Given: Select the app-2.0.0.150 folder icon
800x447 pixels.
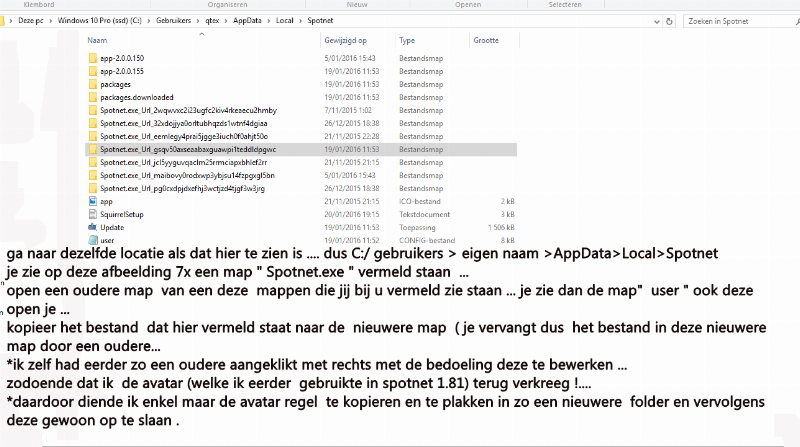Looking at the screenshot, I should 93,58.
